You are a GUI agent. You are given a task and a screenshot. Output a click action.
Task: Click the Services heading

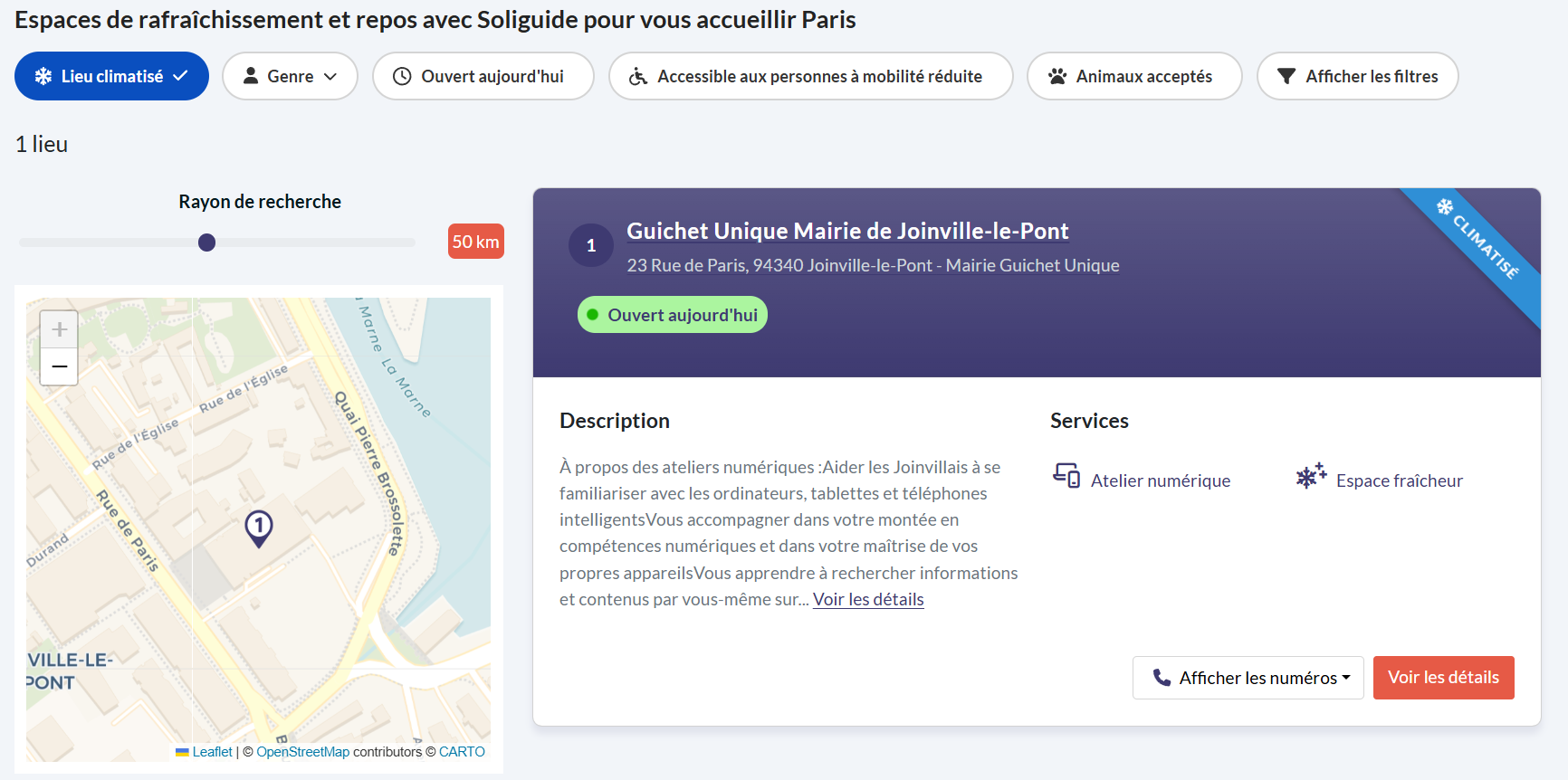(1089, 421)
